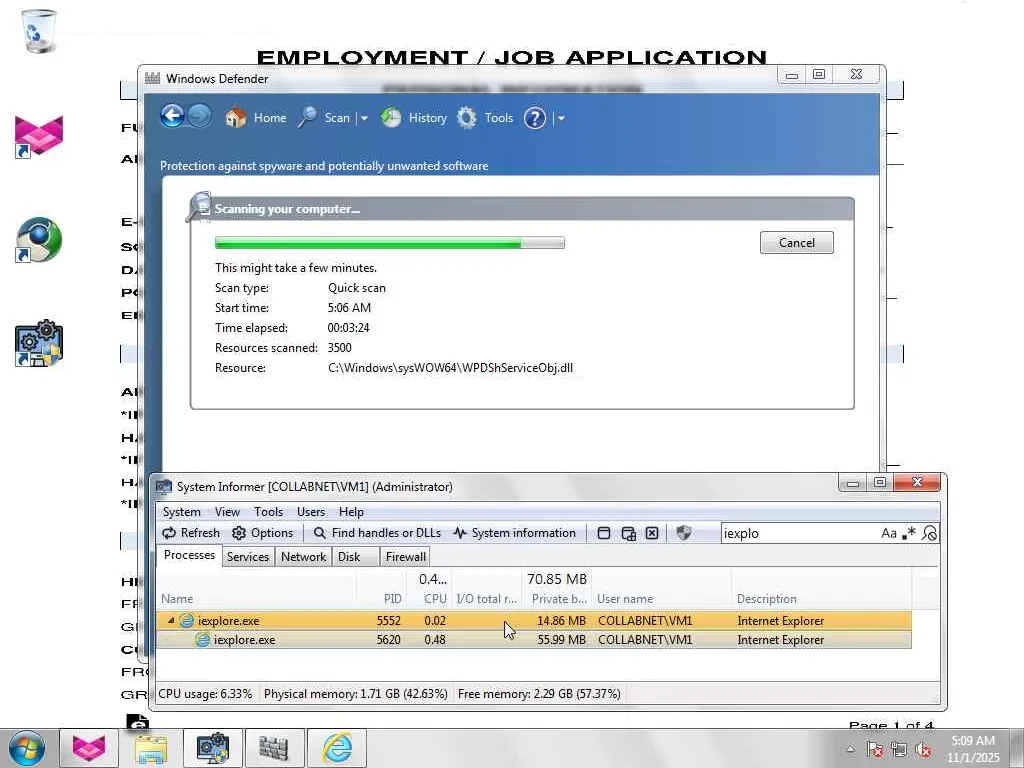Open the System menu in System Informer

click(x=182, y=512)
